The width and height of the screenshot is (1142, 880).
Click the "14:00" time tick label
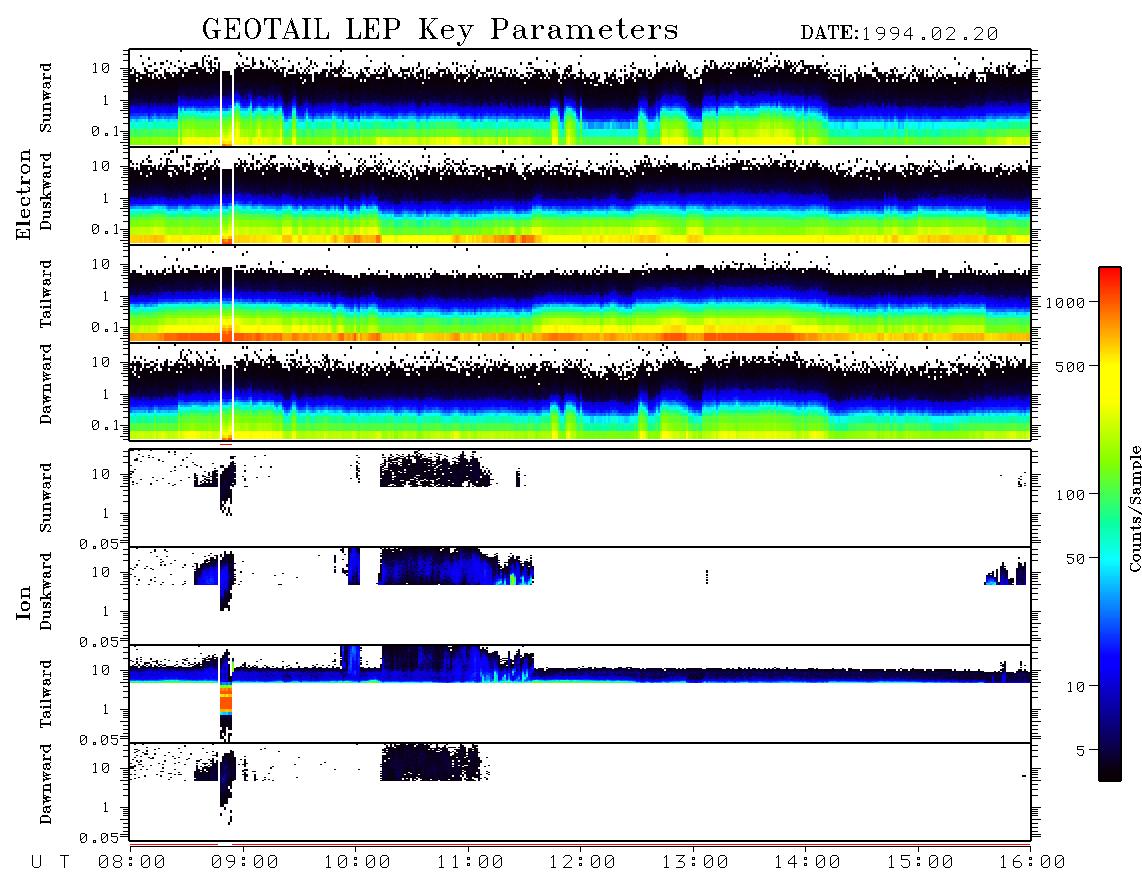pyautogui.click(x=807, y=862)
